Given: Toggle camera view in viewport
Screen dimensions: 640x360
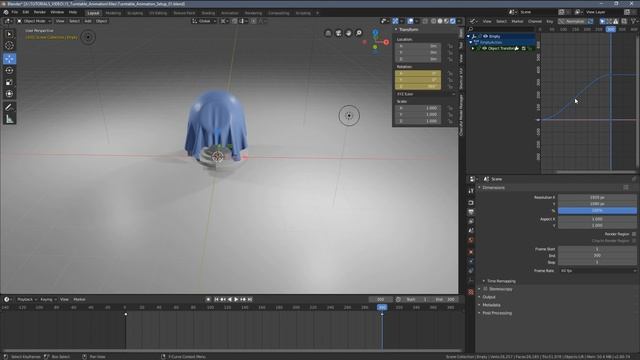Looking at the screenshot, I should point(338,33).
